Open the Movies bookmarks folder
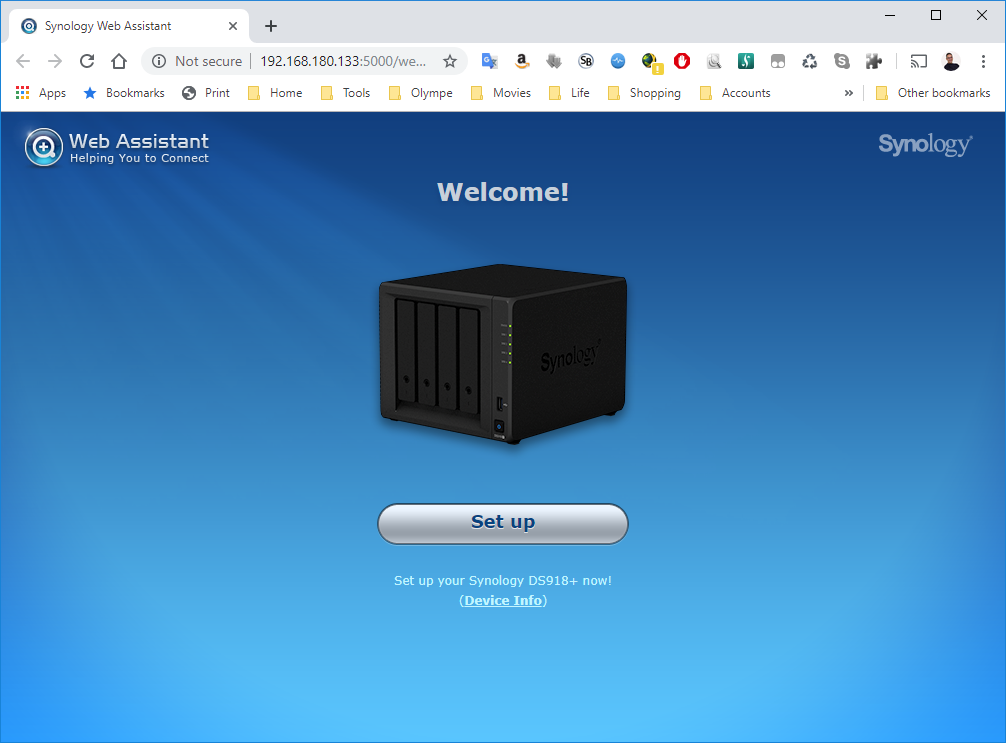 click(501, 93)
